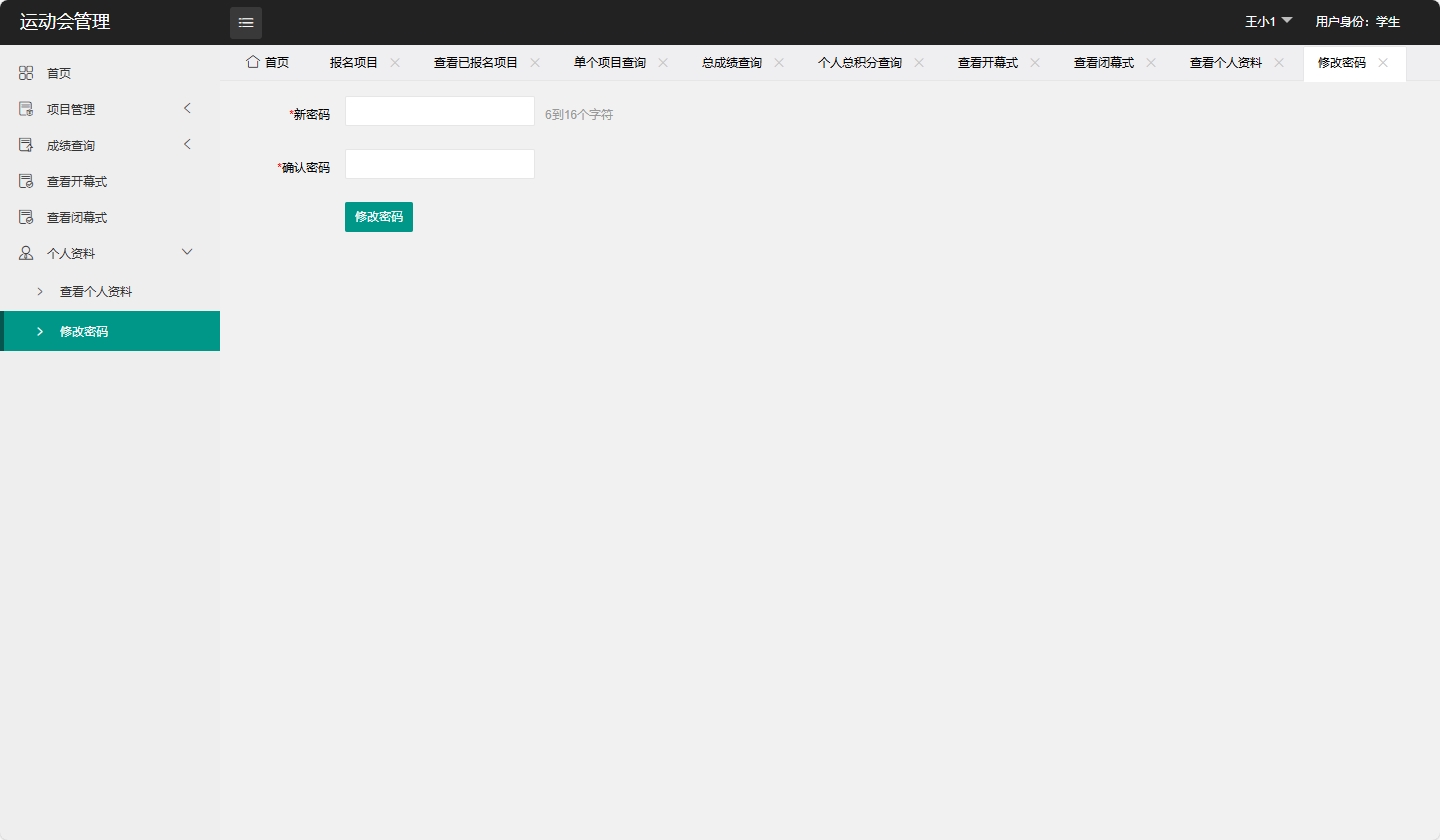Click the 成绩查询 sidebar icon

25,144
